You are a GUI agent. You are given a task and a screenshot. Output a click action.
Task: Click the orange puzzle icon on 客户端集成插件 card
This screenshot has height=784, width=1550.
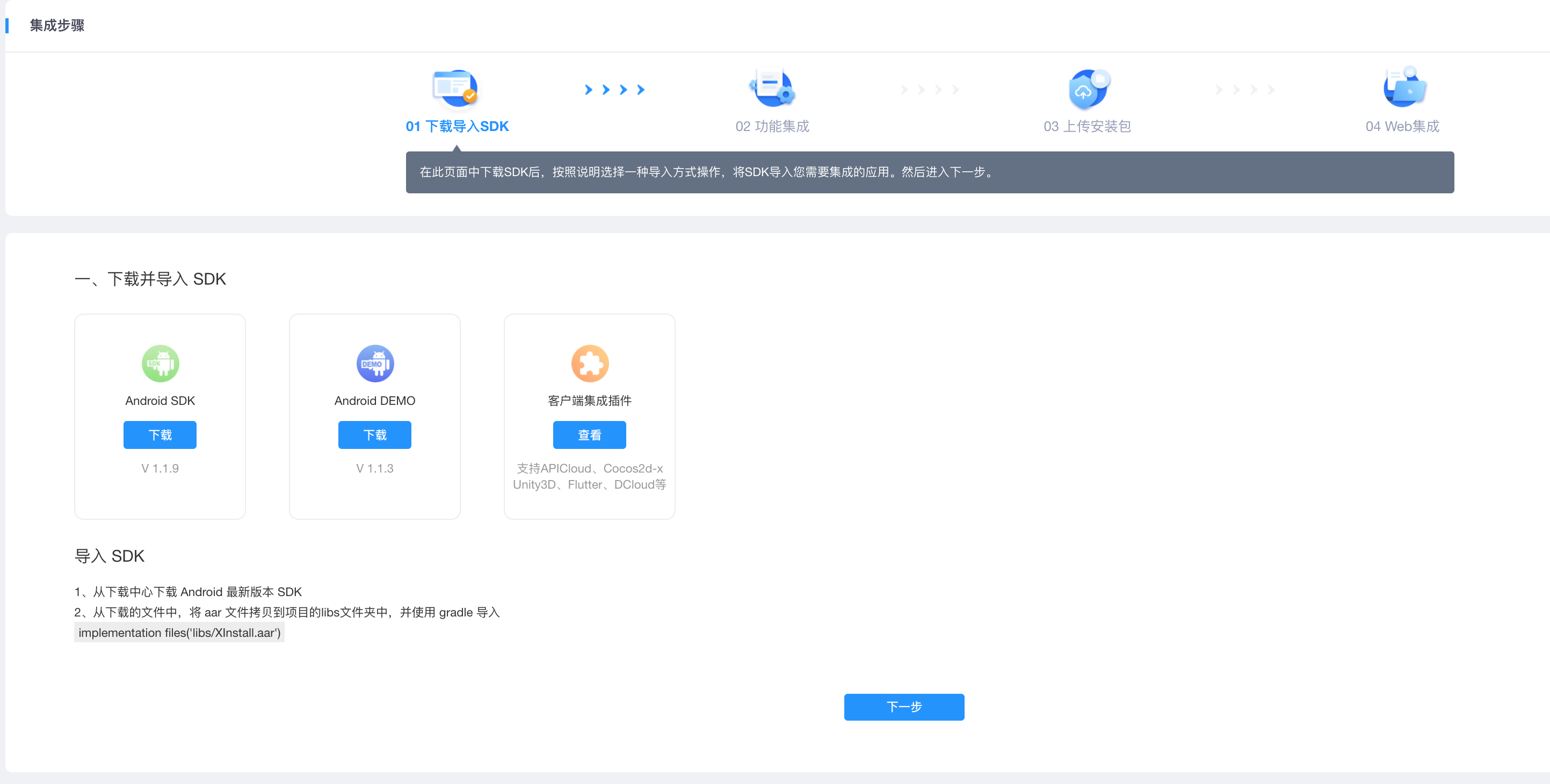point(590,363)
